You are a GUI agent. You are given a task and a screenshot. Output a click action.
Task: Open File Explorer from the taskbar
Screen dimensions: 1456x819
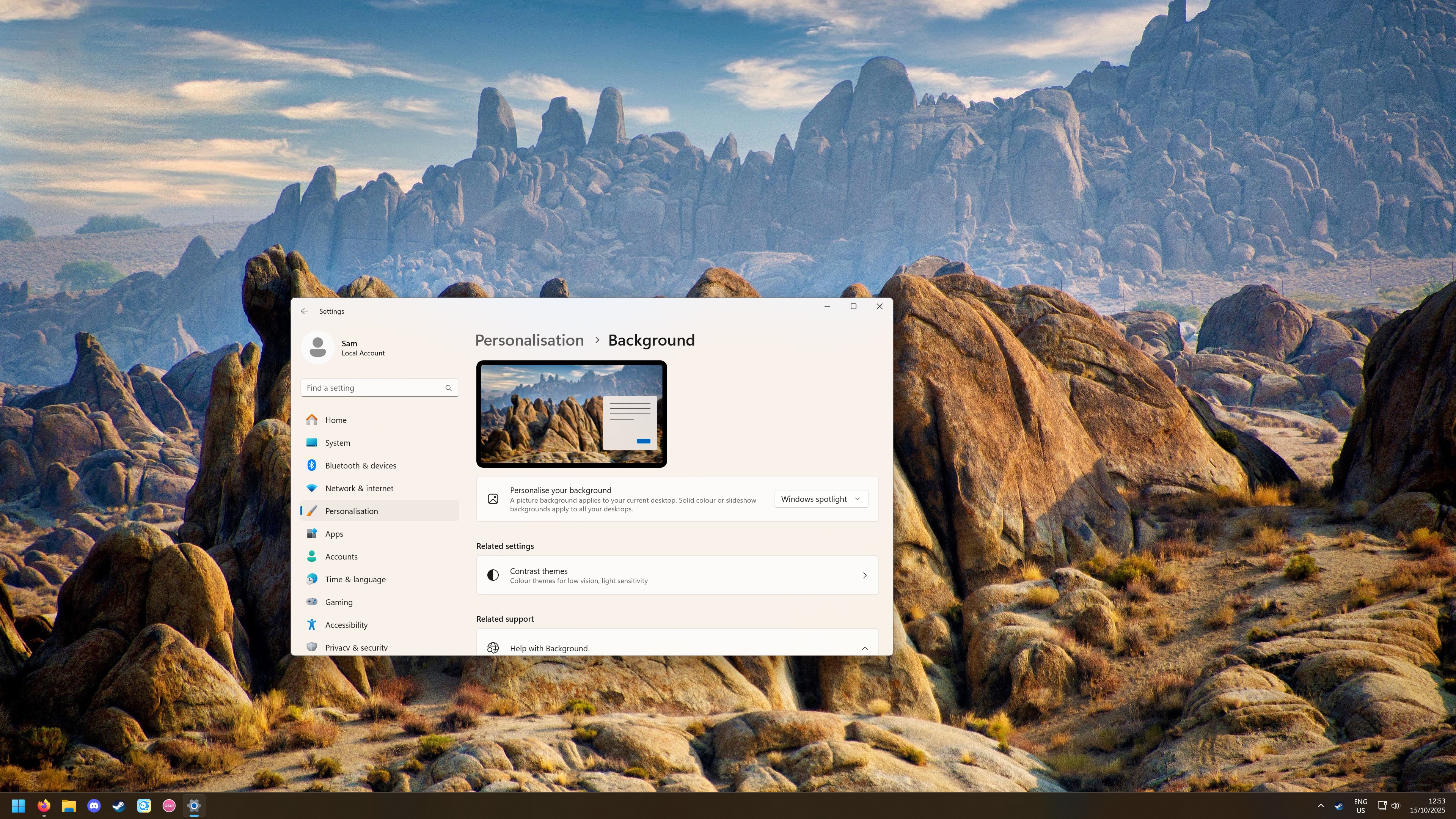pos(69,805)
